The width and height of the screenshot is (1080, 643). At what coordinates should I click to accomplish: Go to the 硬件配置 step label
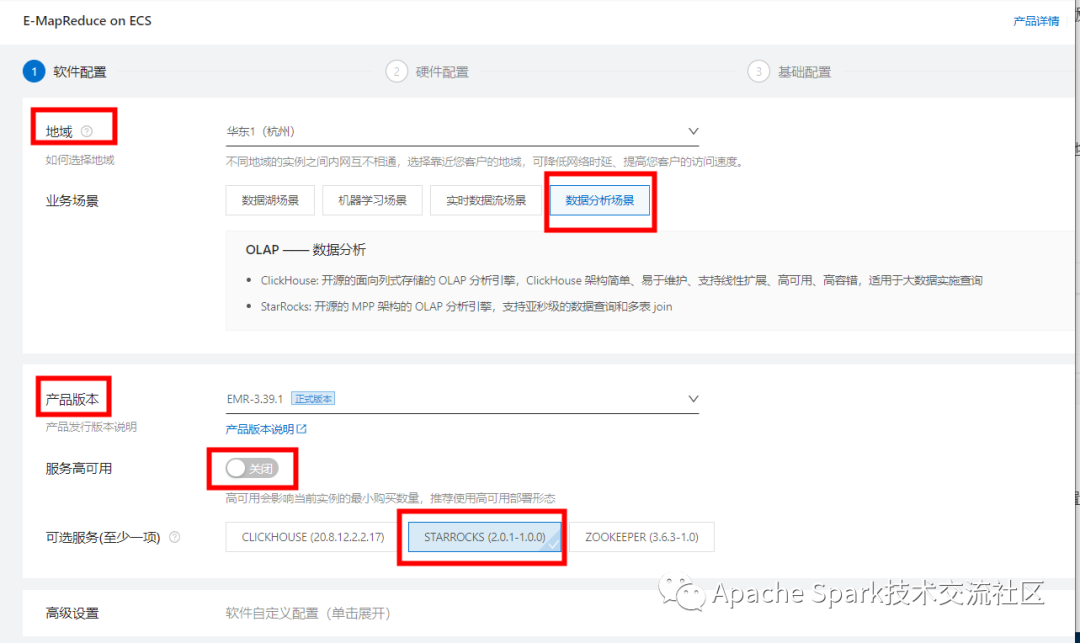(442, 72)
